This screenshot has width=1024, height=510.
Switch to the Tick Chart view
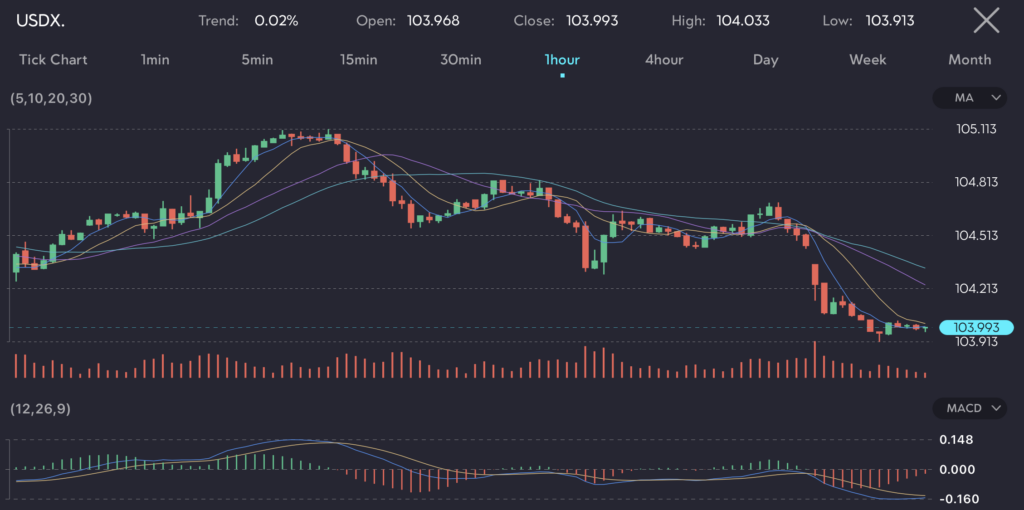point(53,60)
